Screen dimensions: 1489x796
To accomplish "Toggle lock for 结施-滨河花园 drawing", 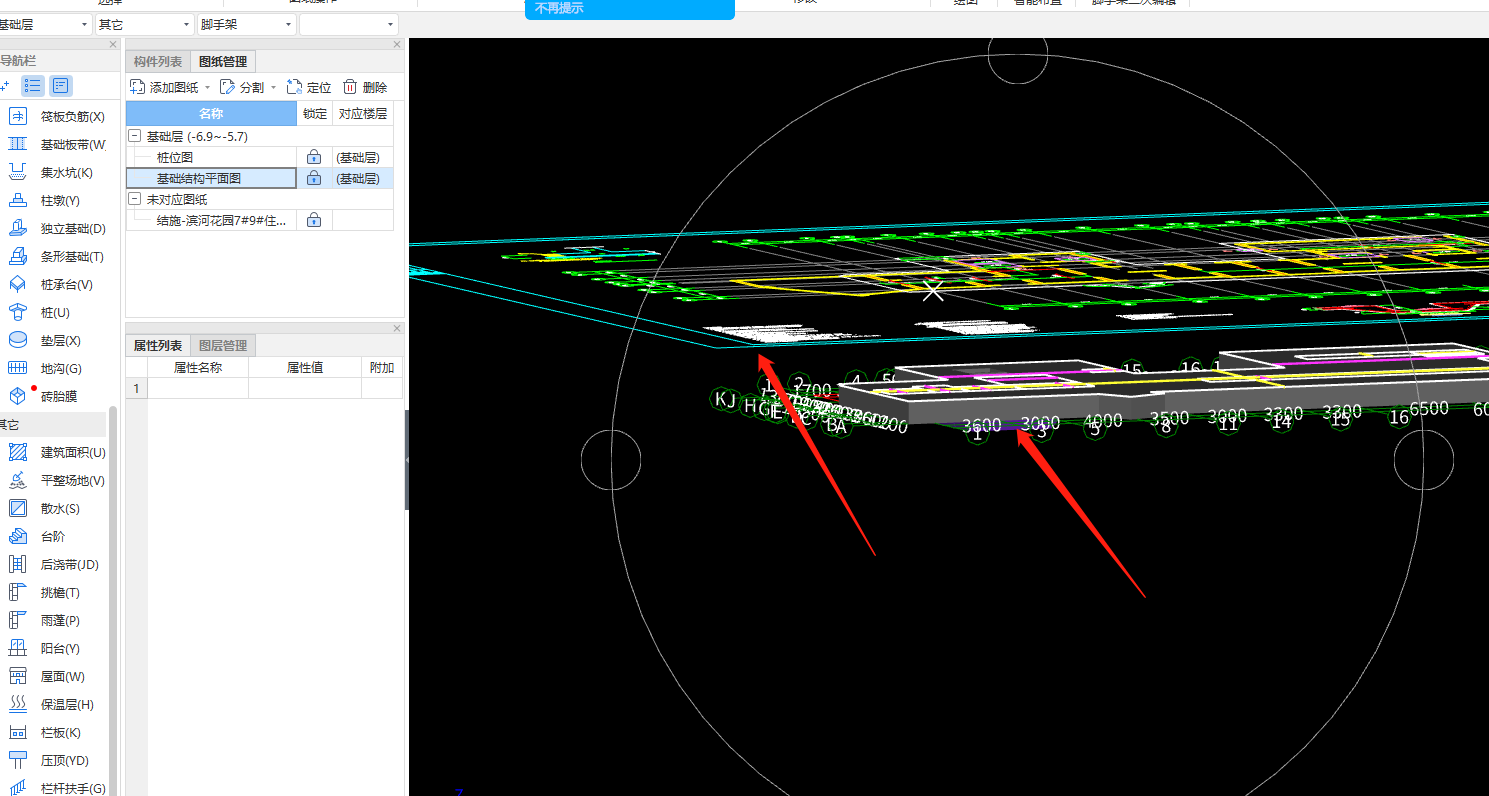I will coord(314,220).
